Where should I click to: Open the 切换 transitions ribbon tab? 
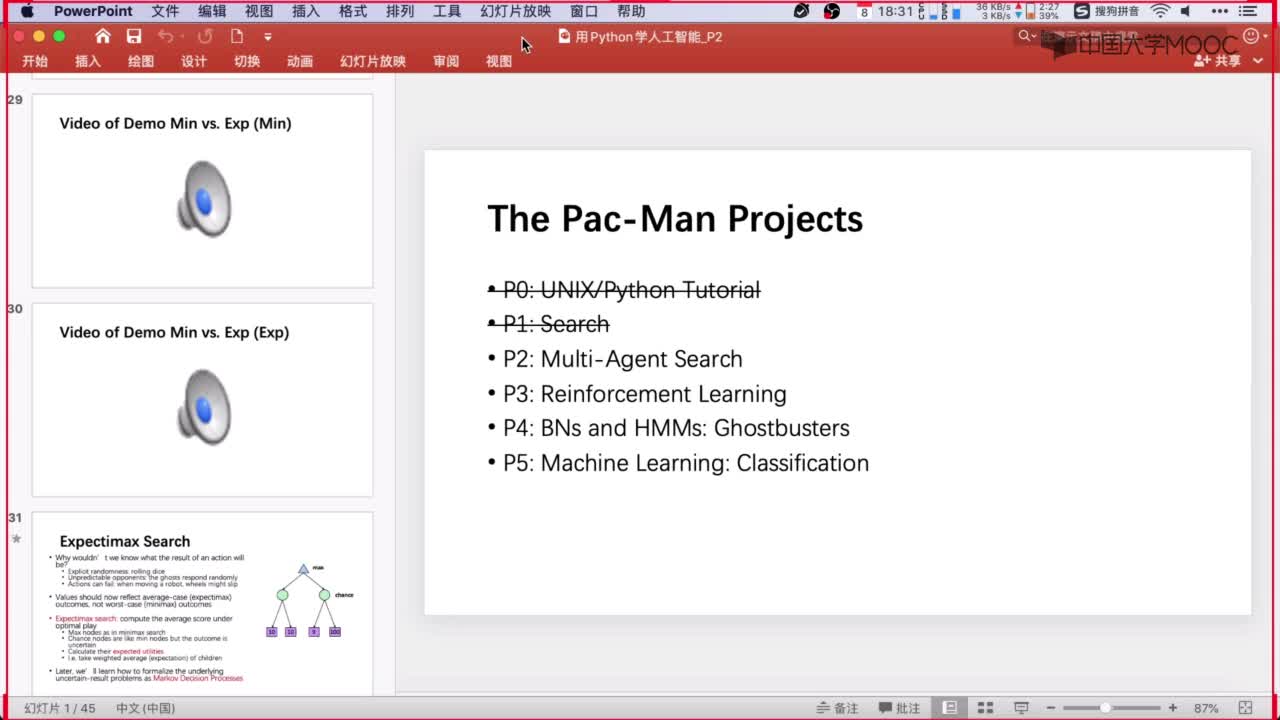[x=247, y=61]
